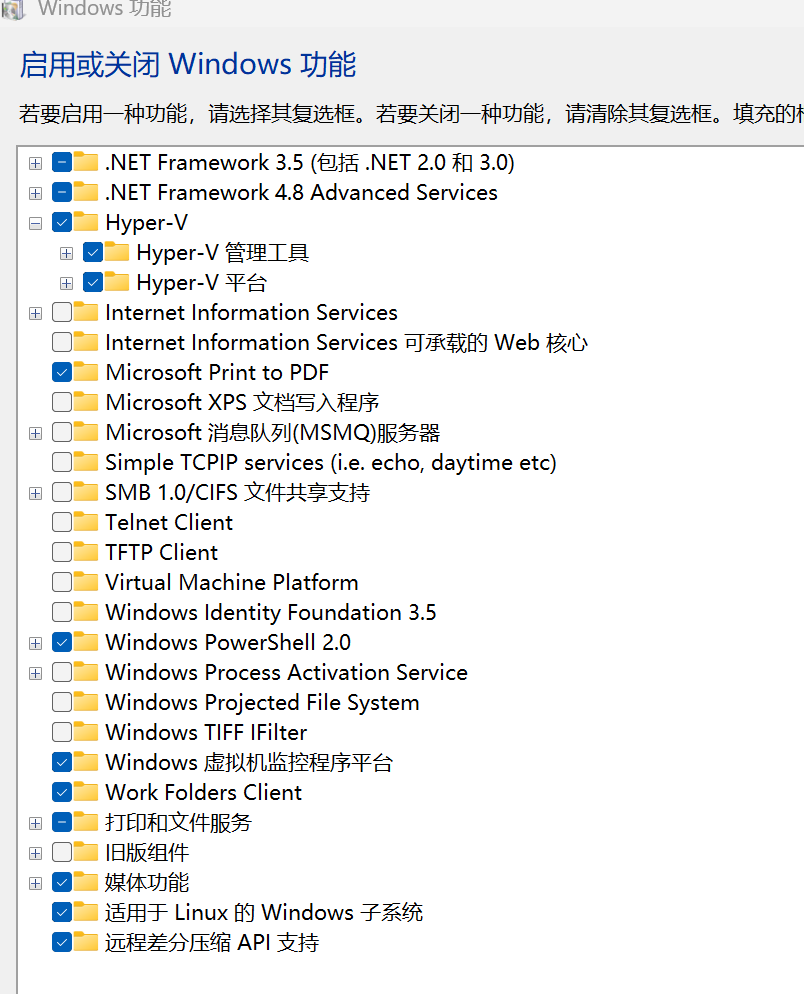
Task: Select 'Windows Process Activation Service' label
Action: [287, 673]
